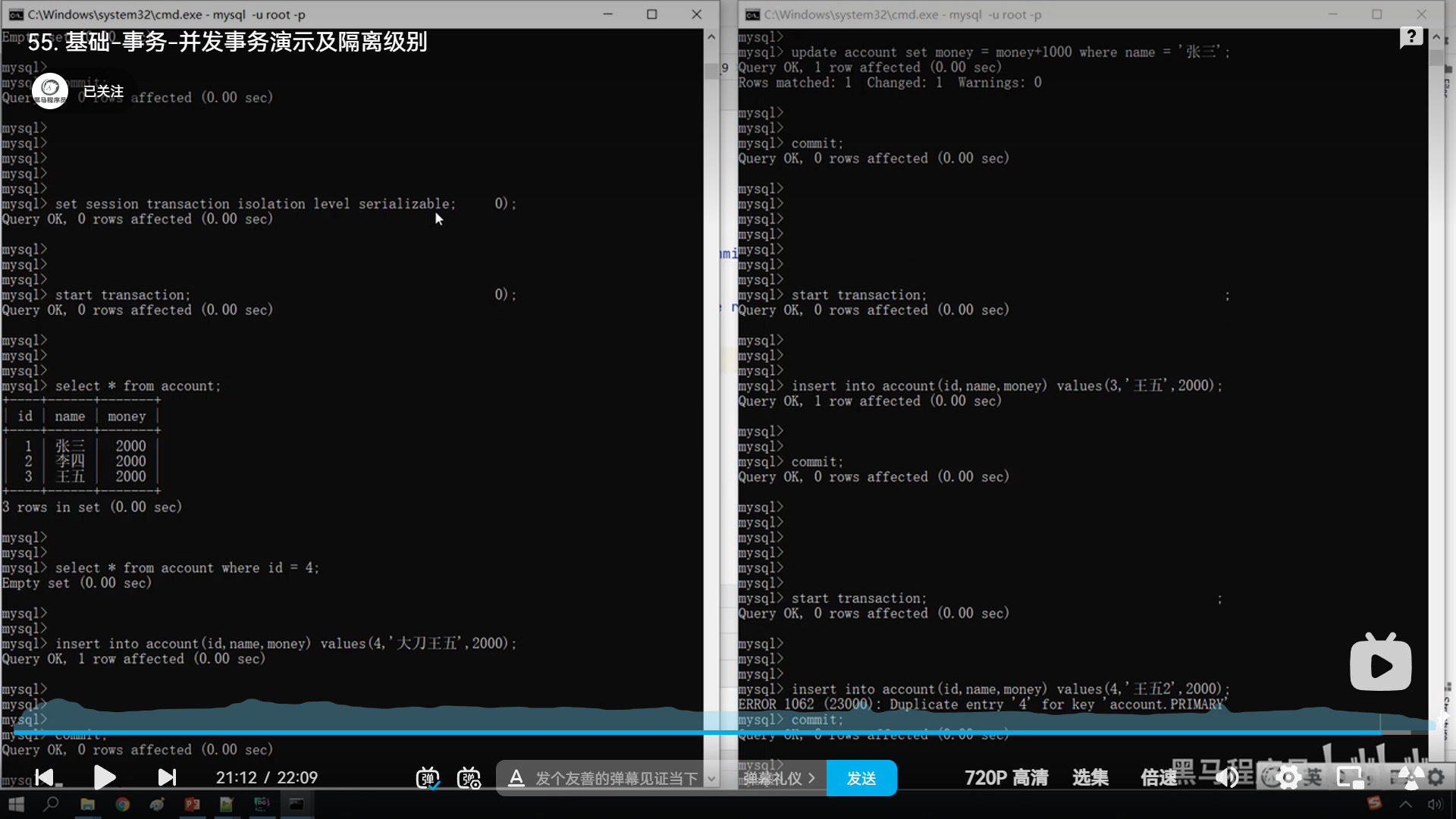Open Chrome from the Windows taskbar
Screen dimensions: 1456x819
[x=122, y=805]
